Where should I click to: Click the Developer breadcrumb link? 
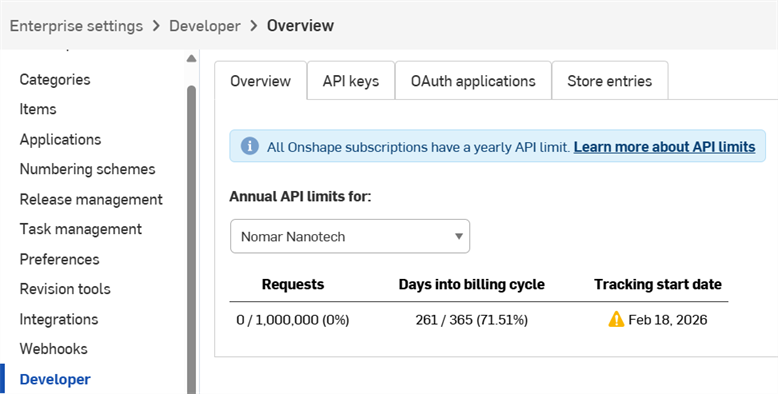[205, 25]
